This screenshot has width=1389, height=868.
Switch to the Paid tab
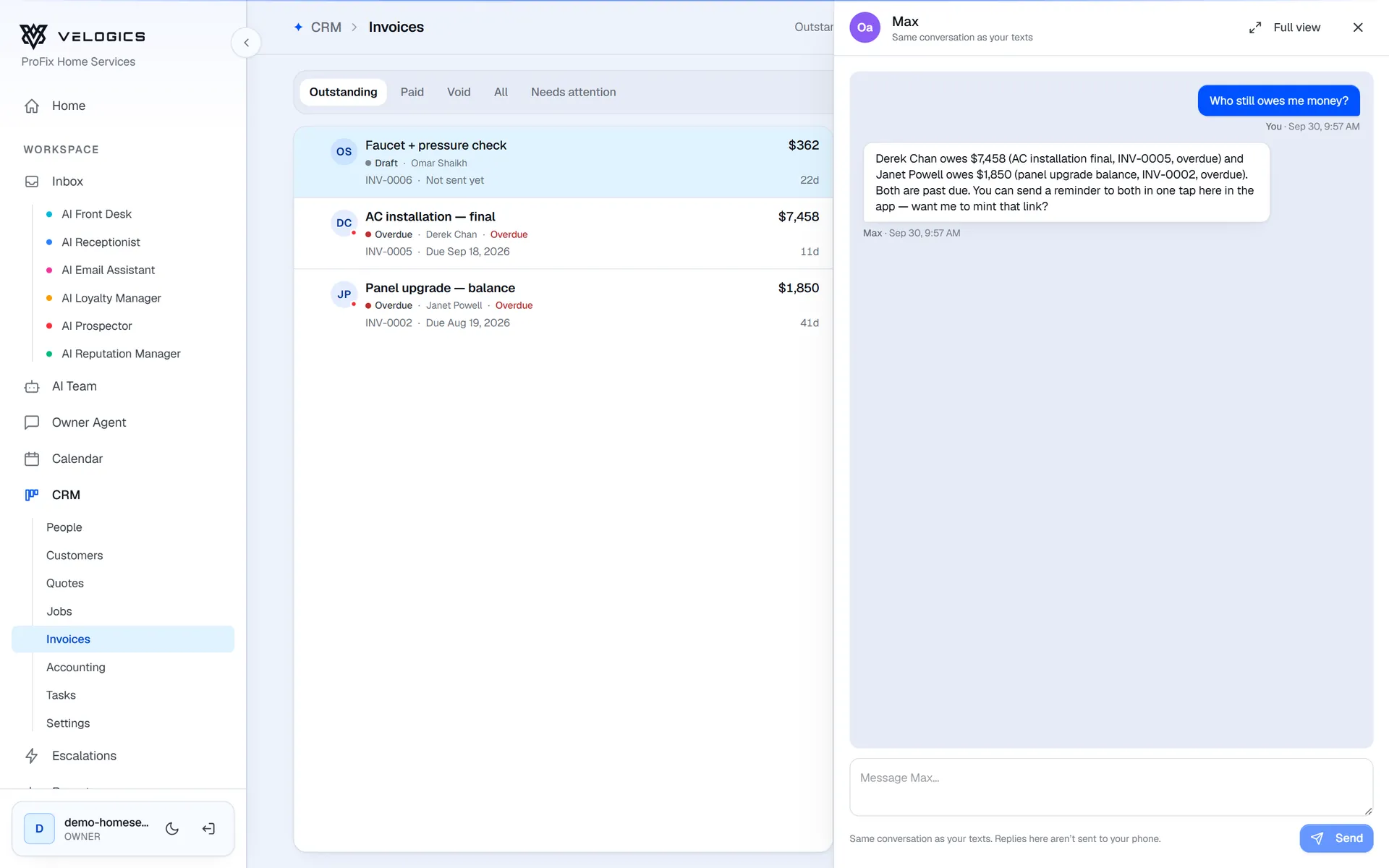[412, 92]
